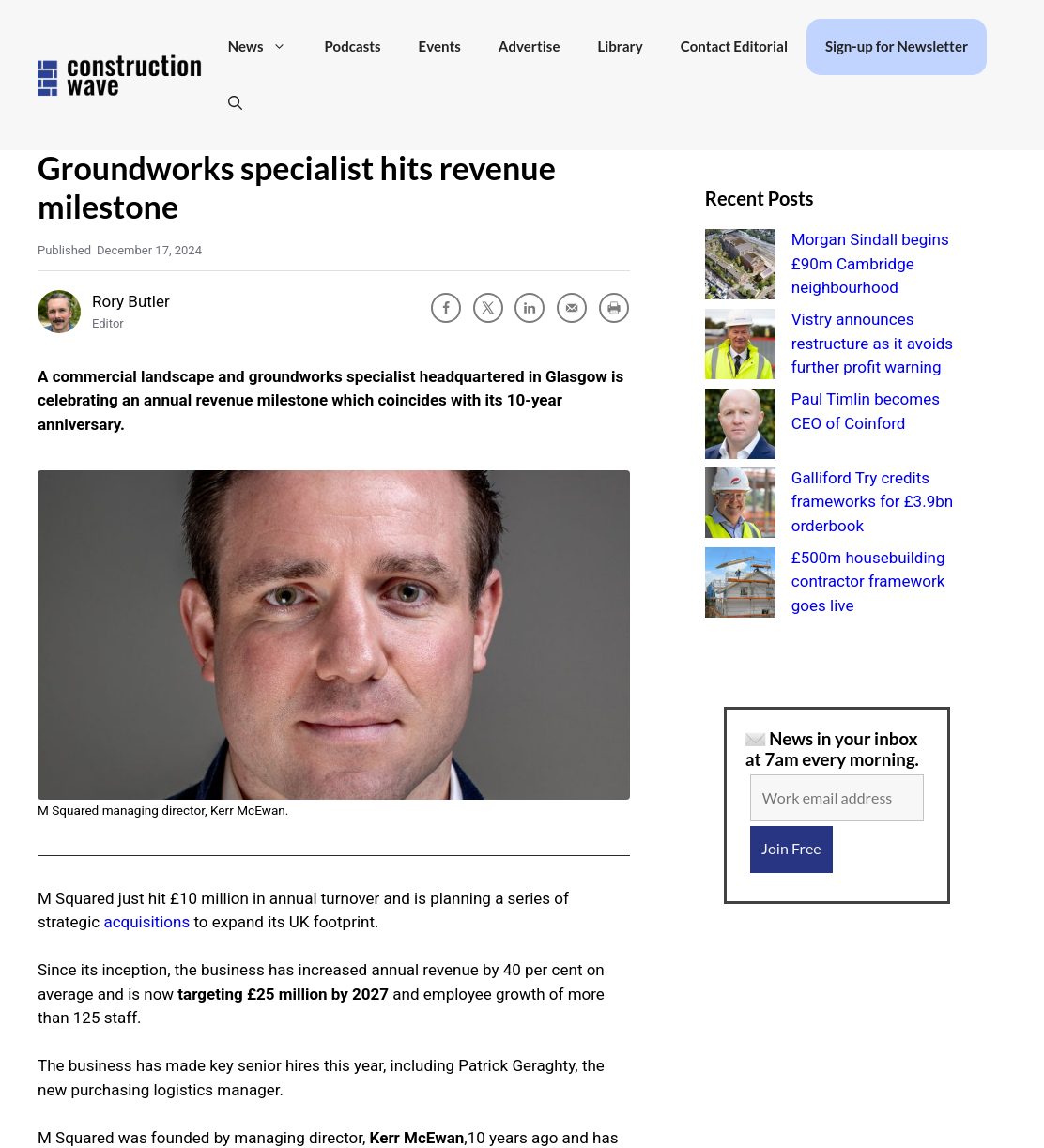
Task: Click Sign-up for Newsletter button
Action: [x=897, y=47]
